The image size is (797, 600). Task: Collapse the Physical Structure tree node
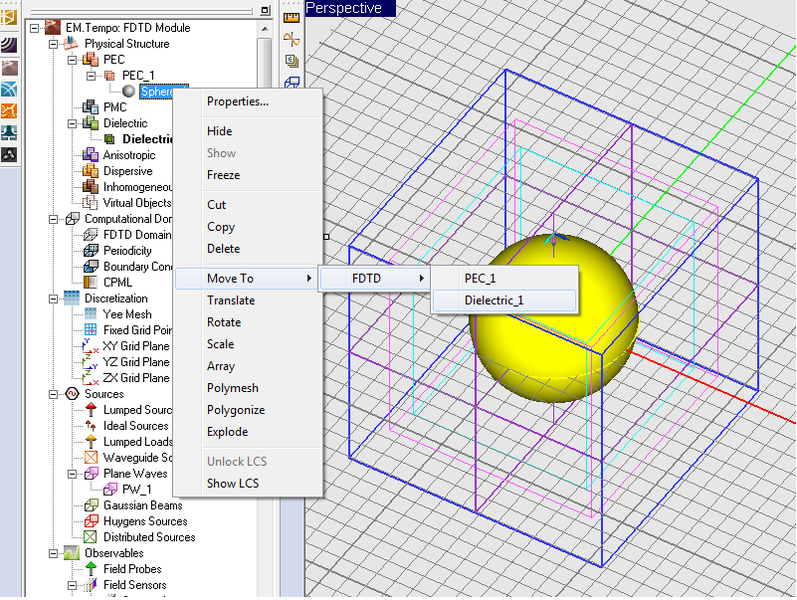pyautogui.click(x=55, y=44)
